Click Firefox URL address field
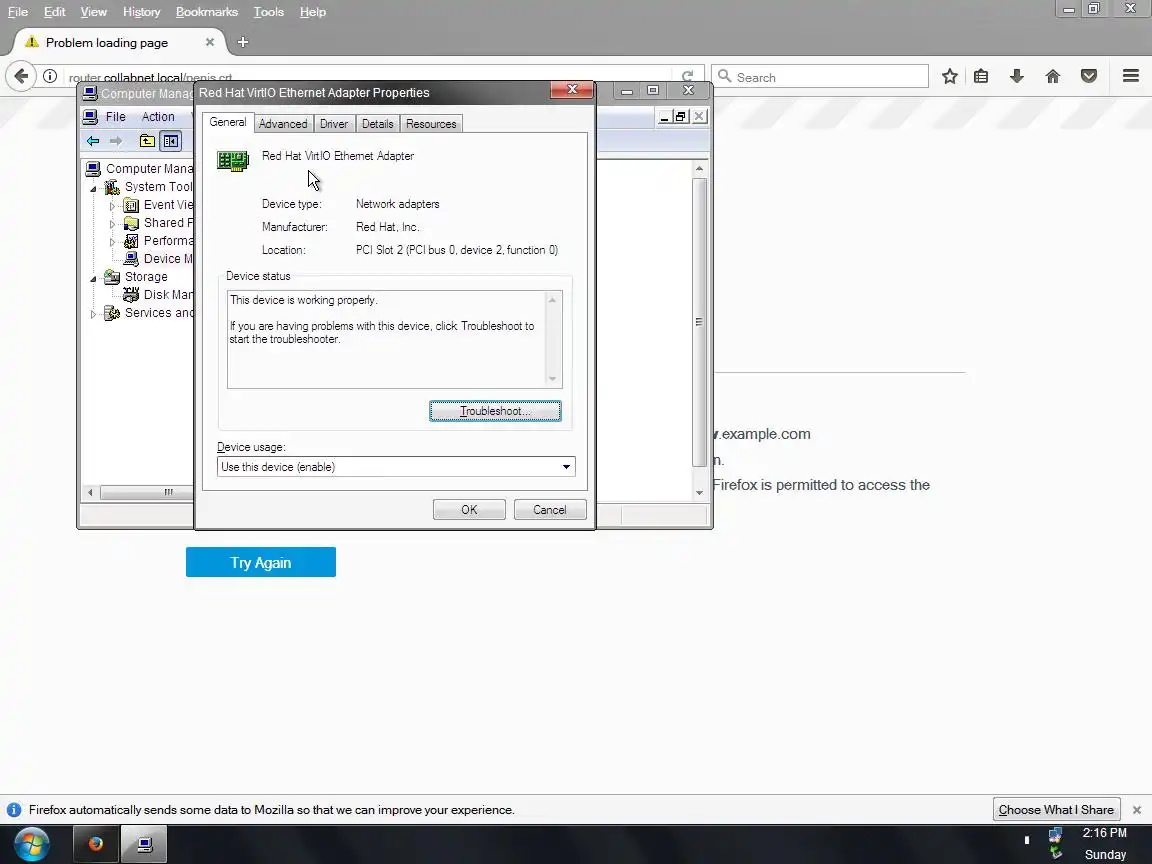Viewport: 1152px width, 864px height. click(x=367, y=76)
